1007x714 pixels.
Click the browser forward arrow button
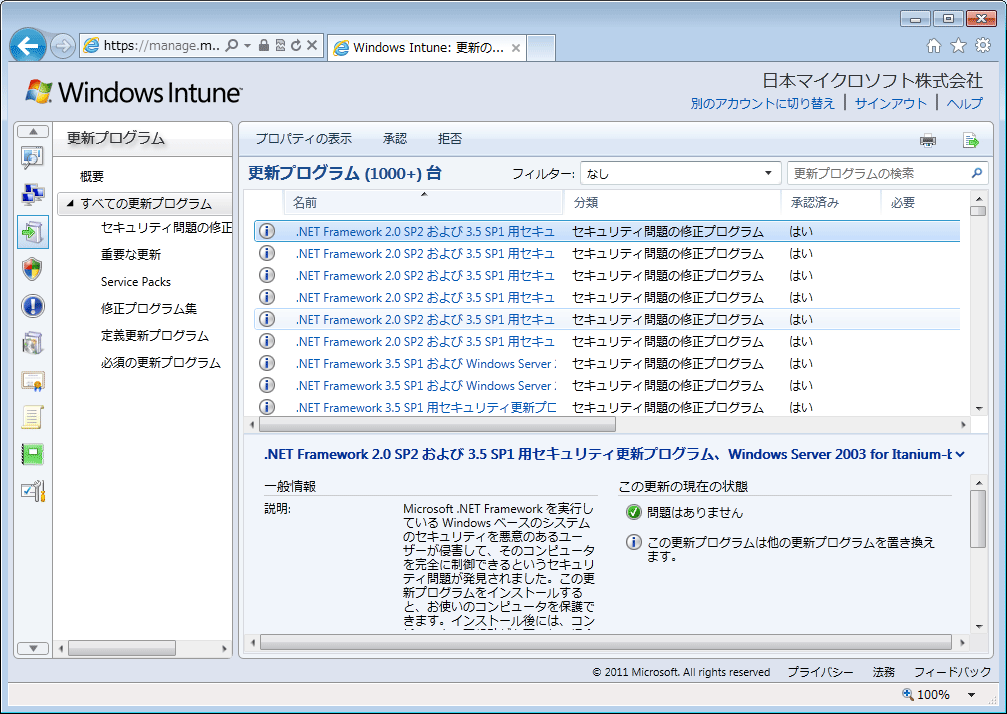point(62,46)
